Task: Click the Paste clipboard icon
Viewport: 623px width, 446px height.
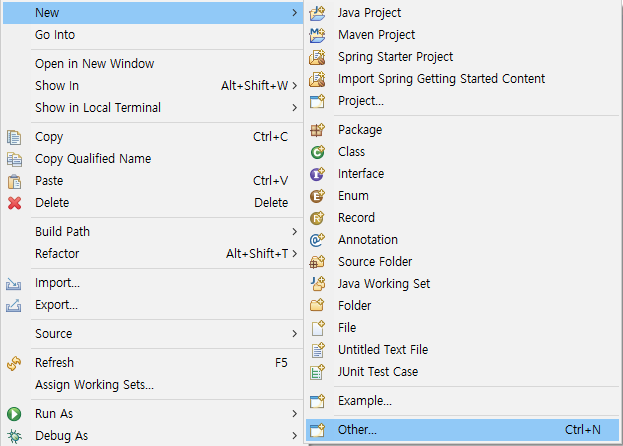Action: [x=14, y=181]
